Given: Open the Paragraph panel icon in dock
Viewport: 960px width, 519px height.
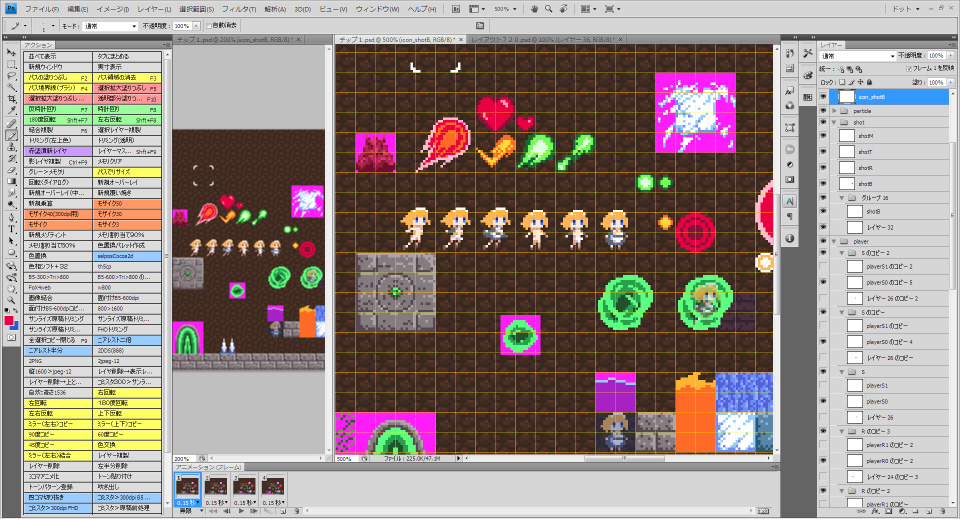Looking at the screenshot, I should point(790,216).
